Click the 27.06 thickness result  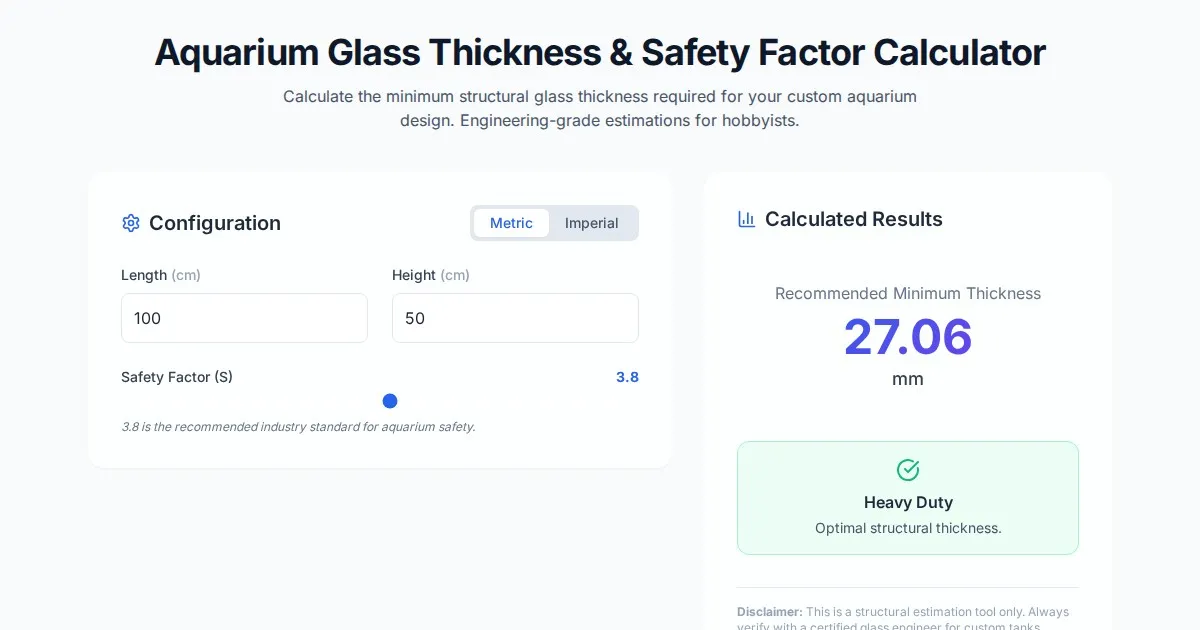coord(908,336)
